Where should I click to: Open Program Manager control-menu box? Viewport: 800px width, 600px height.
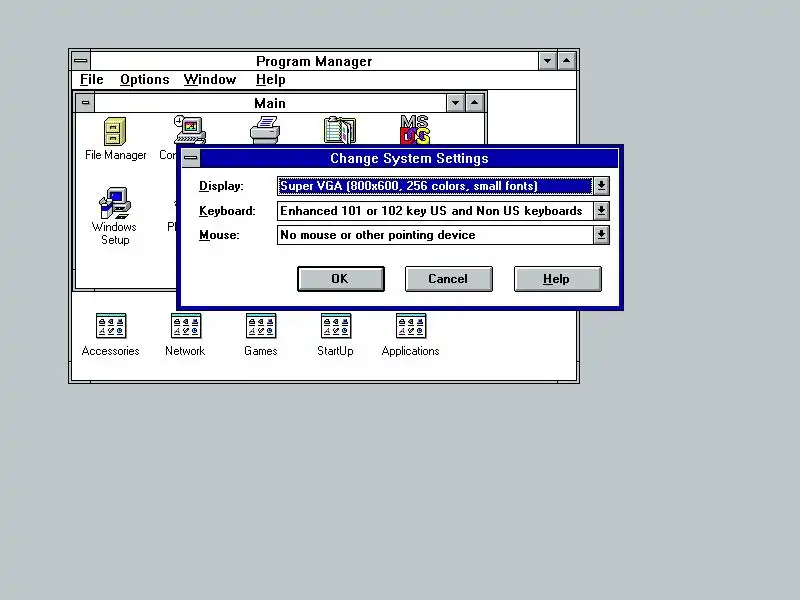(81, 61)
